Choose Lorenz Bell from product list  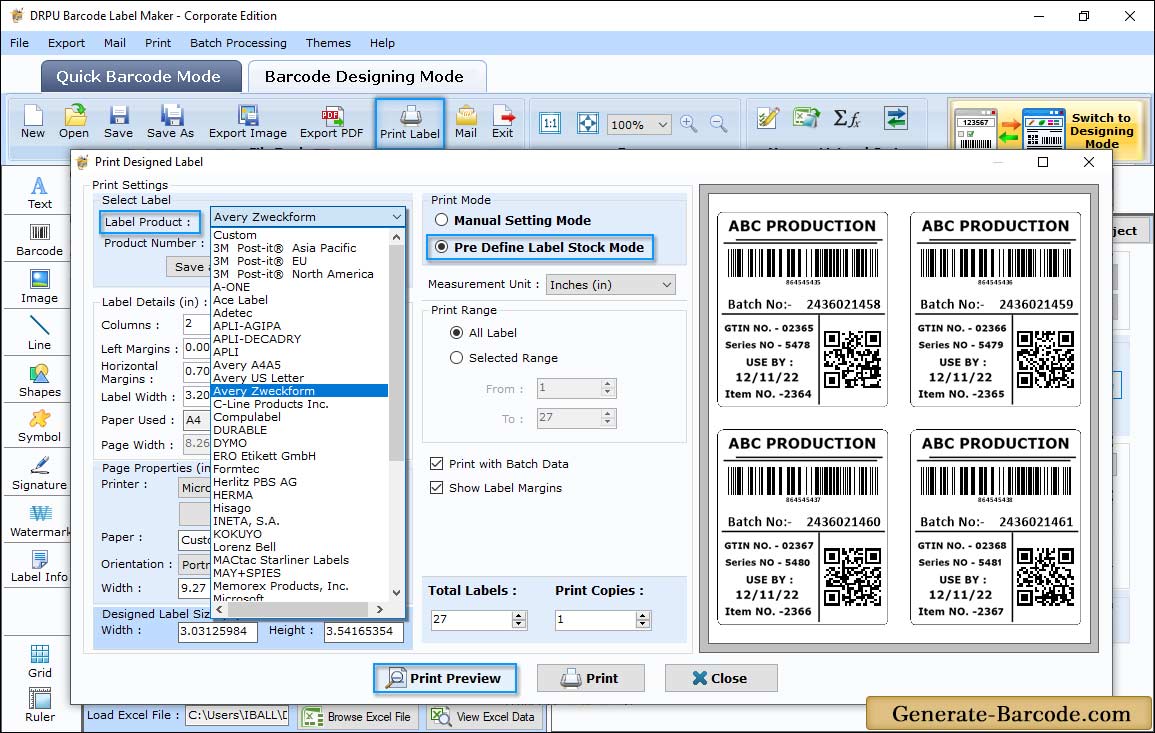[245, 547]
